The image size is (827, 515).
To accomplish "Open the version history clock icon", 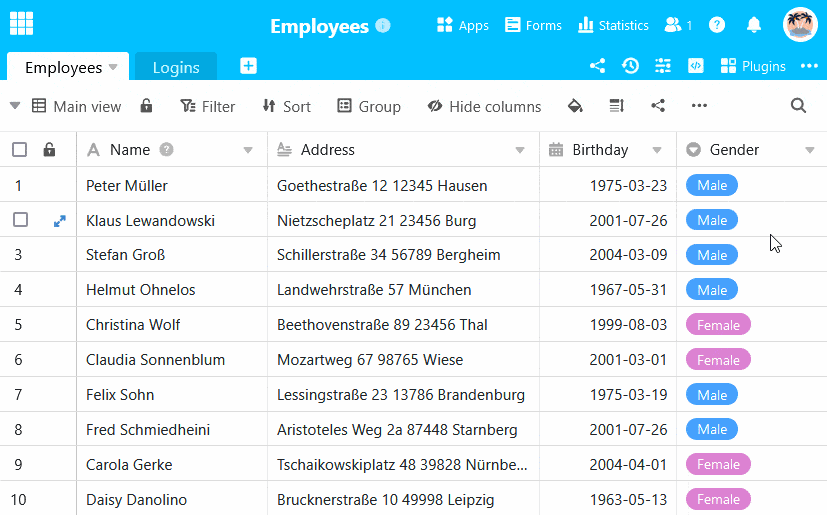I will tap(630, 66).
